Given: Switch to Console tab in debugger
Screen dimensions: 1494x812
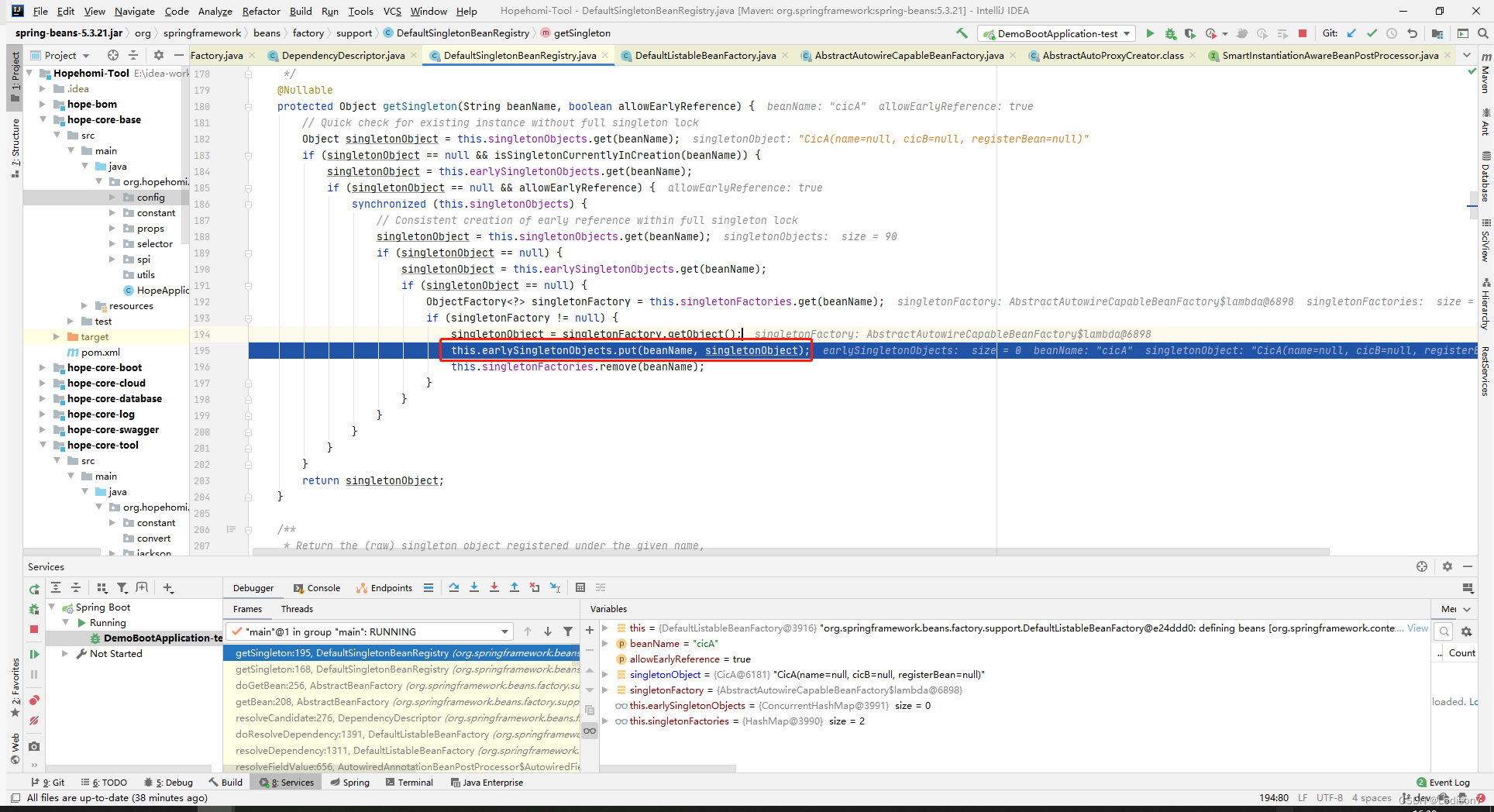Looking at the screenshot, I should click(x=317, y=587).
